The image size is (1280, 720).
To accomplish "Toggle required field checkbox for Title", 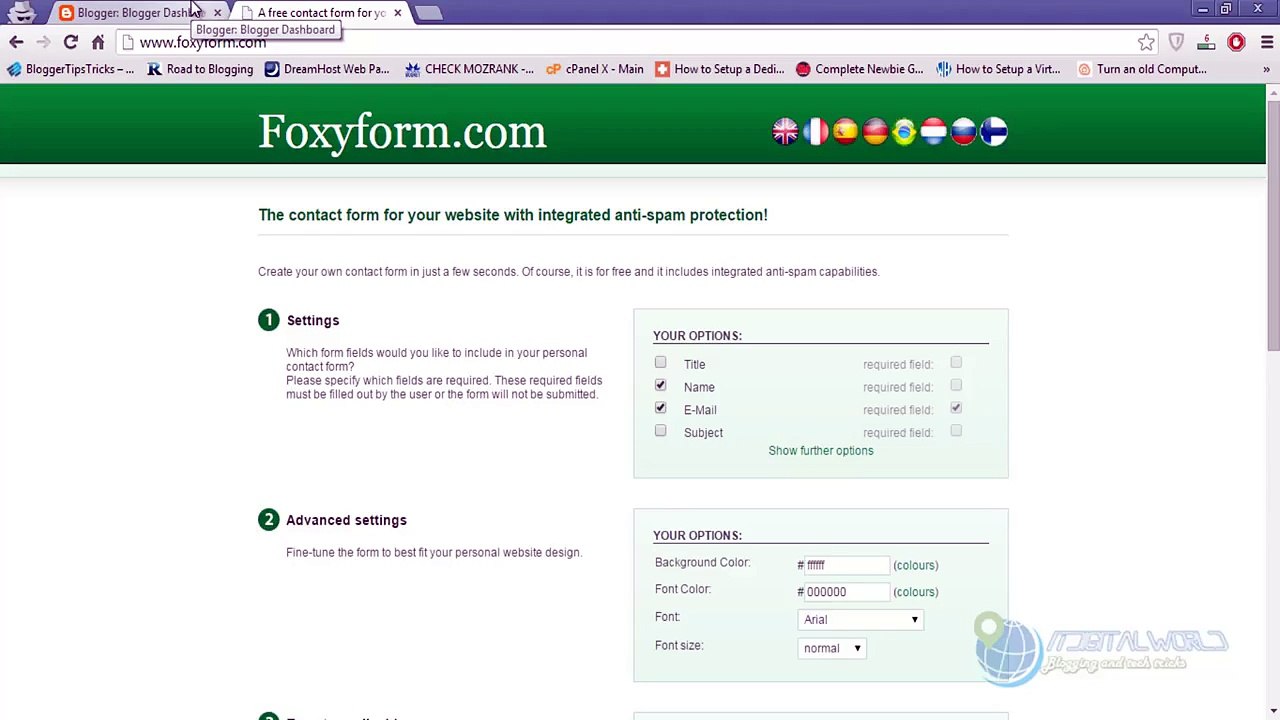I will (x=956, y=363).
